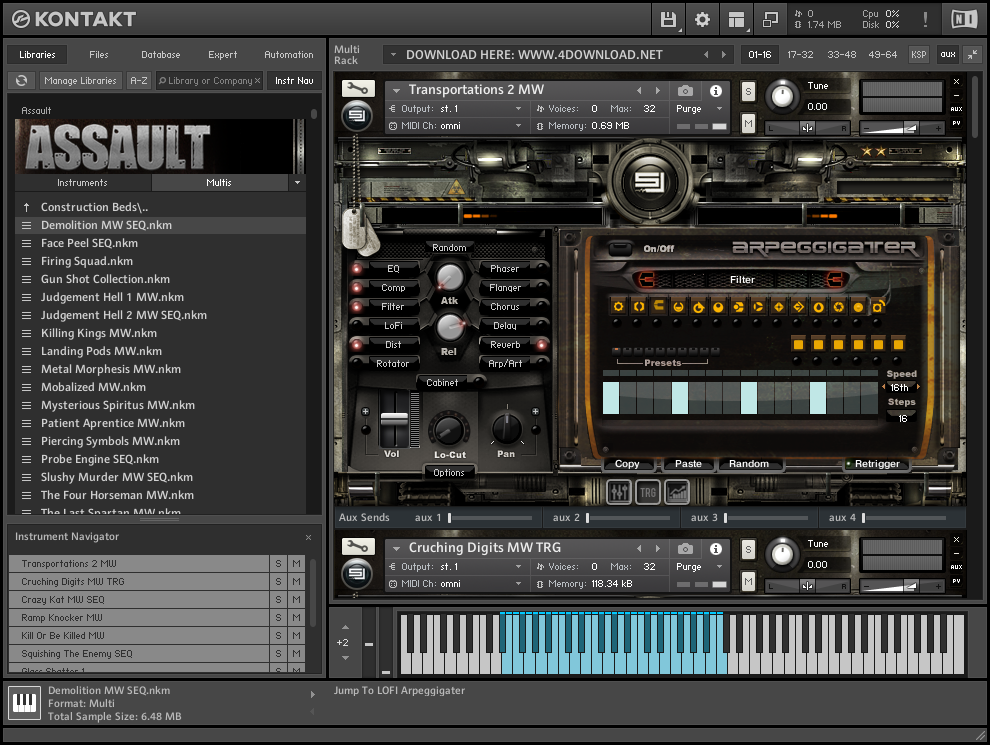Image resolution: width=990 pixels, height=745 pixels.
Task: Click the Tune knob of Transportations 2 MW
Action: tap(782, 96)
